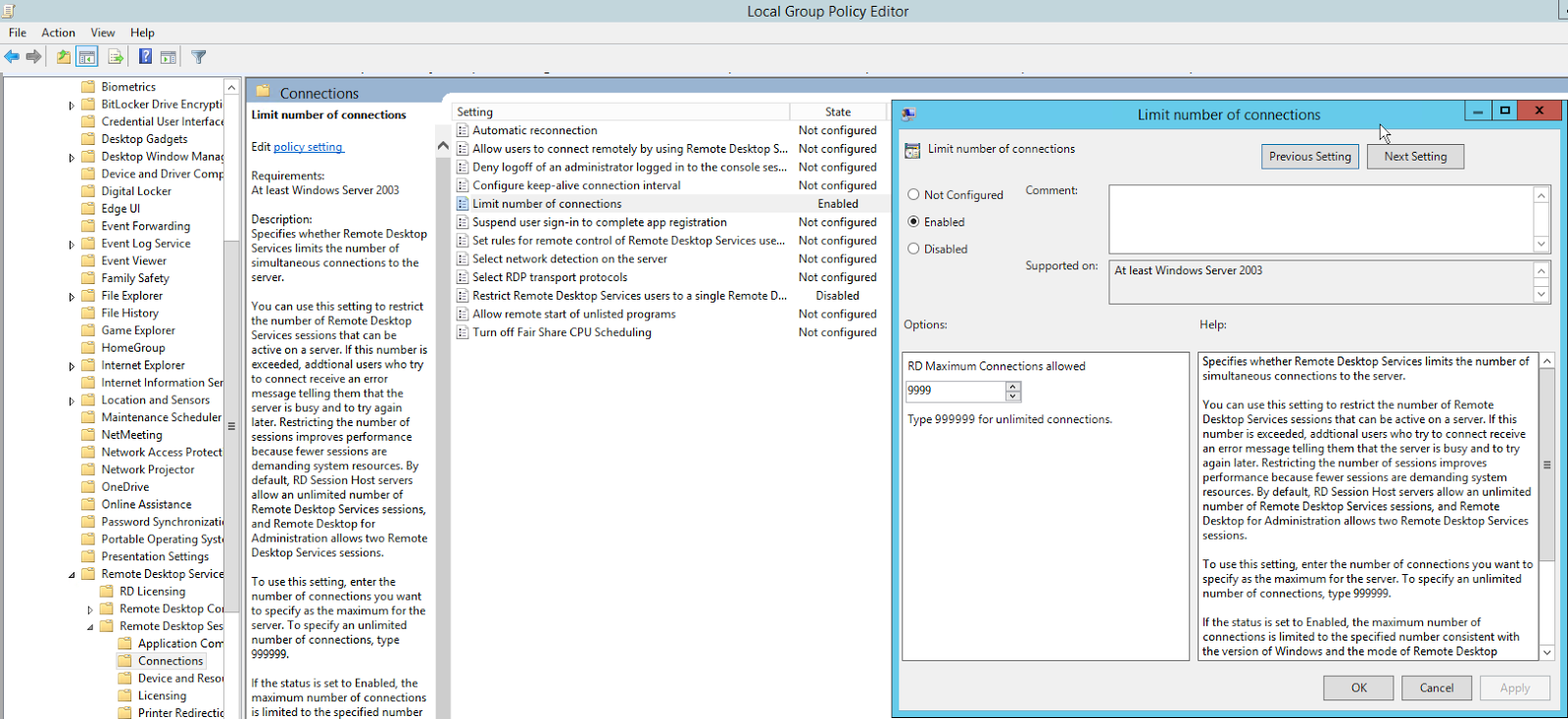Image resolution: width=1568 pixels, height=719 pixels.
Task: Toggle Show/Hide Console Tree toolbar icon
Action: [87, 57]
